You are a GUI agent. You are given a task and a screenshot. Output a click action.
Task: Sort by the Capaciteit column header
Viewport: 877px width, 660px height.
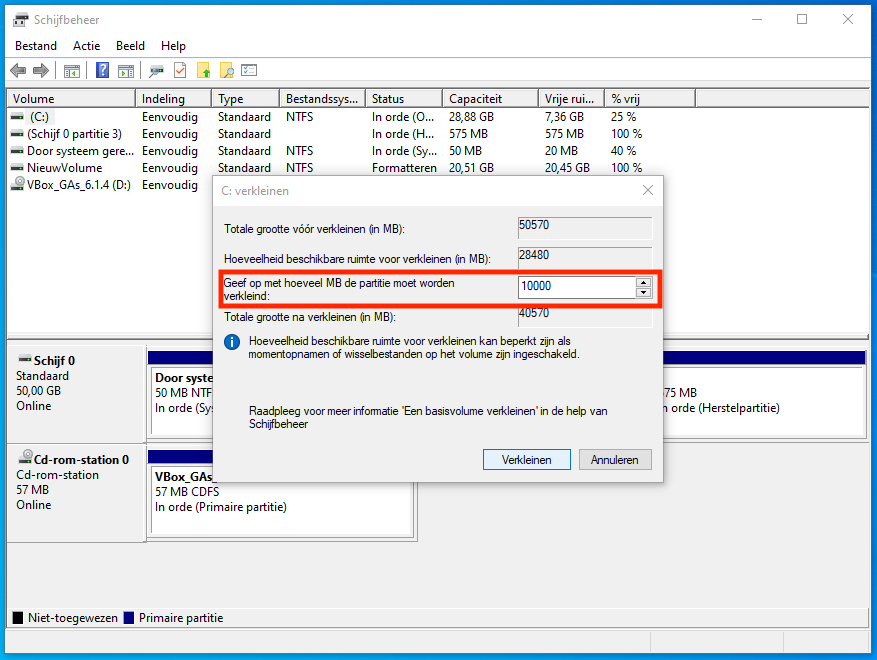tap(490, 99)
